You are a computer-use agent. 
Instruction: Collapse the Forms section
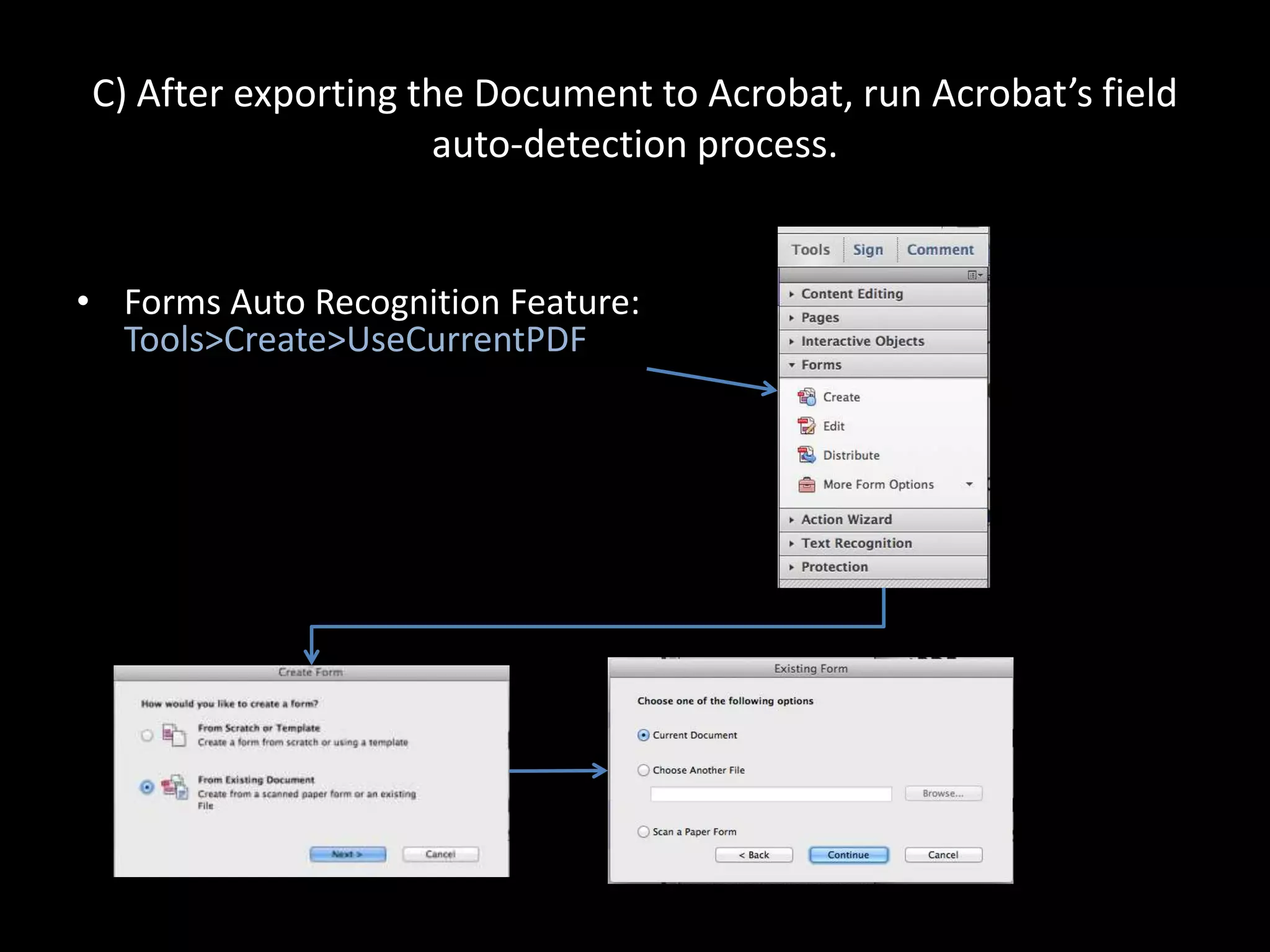coord(820,365)
